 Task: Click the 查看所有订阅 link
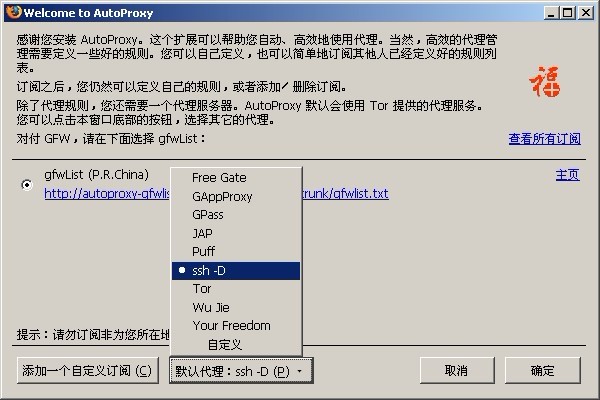[545, 139]
